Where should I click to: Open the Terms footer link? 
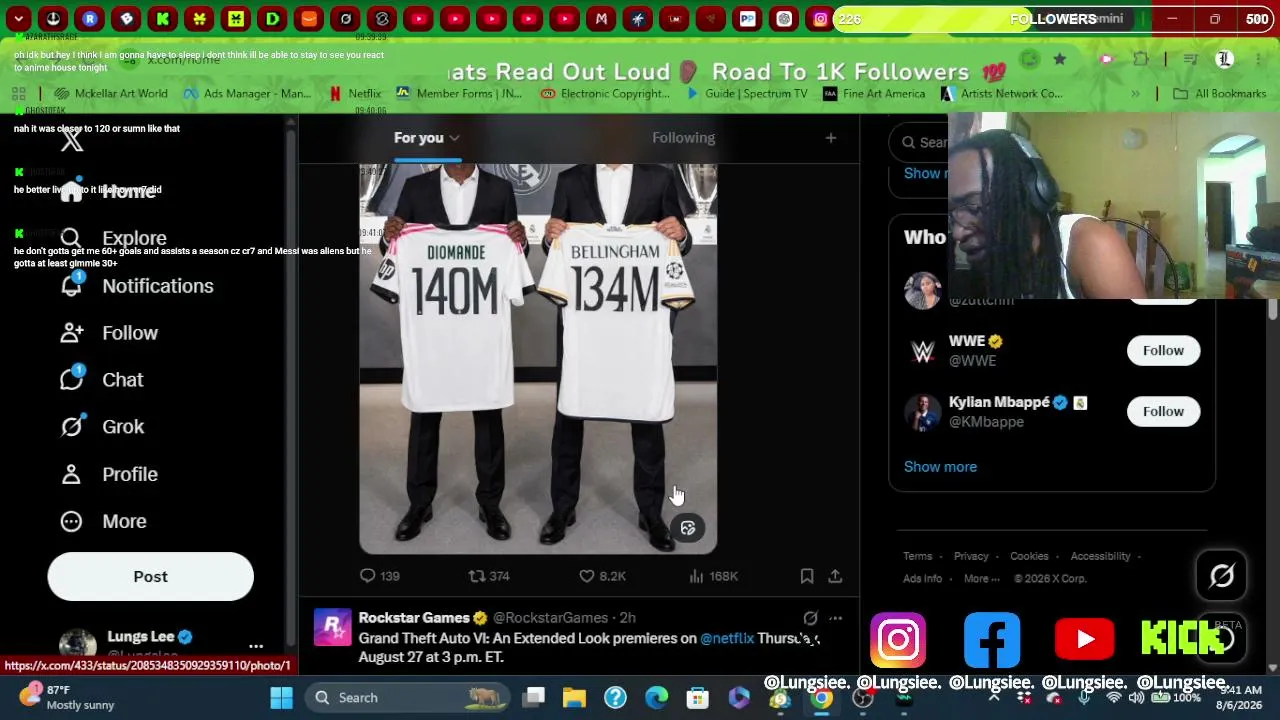pos(917,556)
